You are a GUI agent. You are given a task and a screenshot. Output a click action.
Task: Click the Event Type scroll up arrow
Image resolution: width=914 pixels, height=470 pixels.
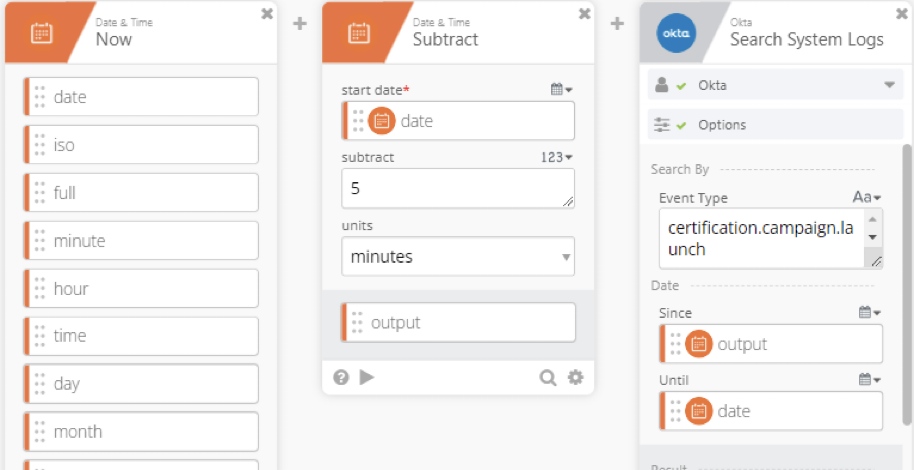(873, 219)
